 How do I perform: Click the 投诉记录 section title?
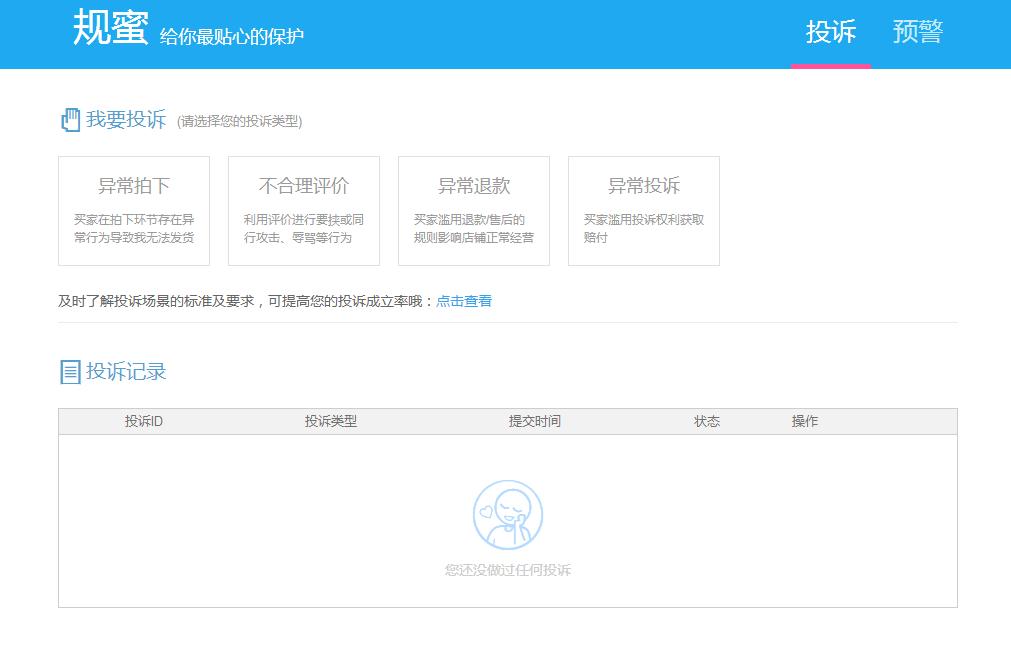click(124, 369)
